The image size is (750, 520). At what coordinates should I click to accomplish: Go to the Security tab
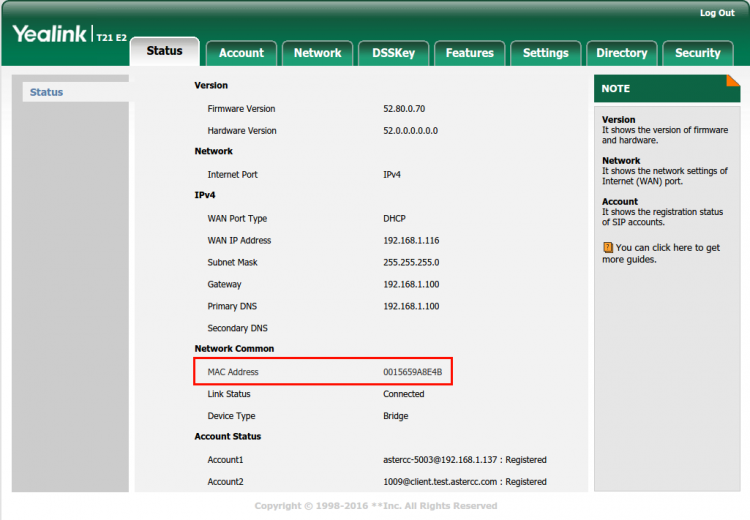pos(697,53)
